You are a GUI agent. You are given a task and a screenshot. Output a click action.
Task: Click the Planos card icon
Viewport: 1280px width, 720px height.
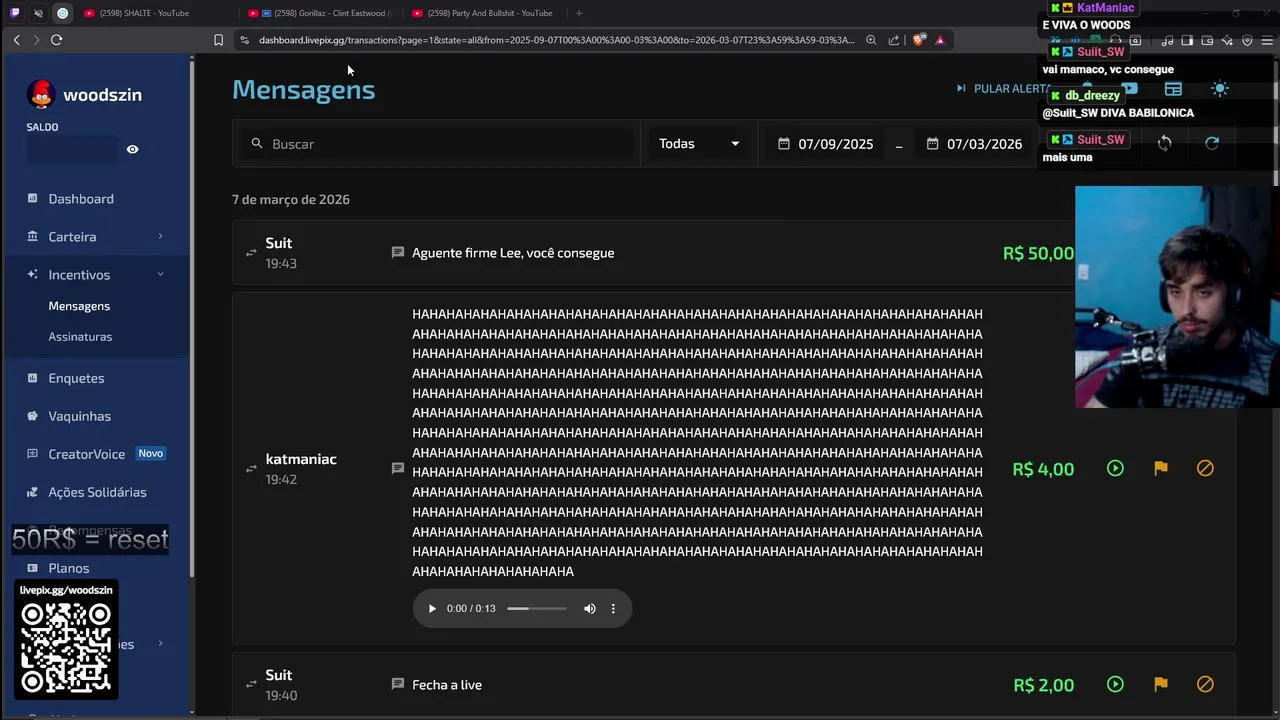32,568
